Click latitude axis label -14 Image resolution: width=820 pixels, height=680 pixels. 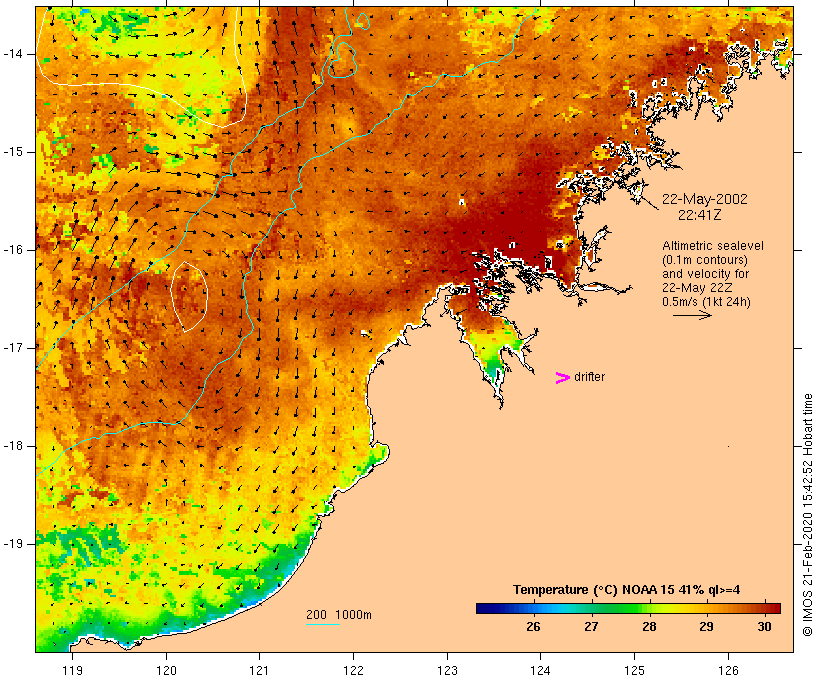coord(13,53)
